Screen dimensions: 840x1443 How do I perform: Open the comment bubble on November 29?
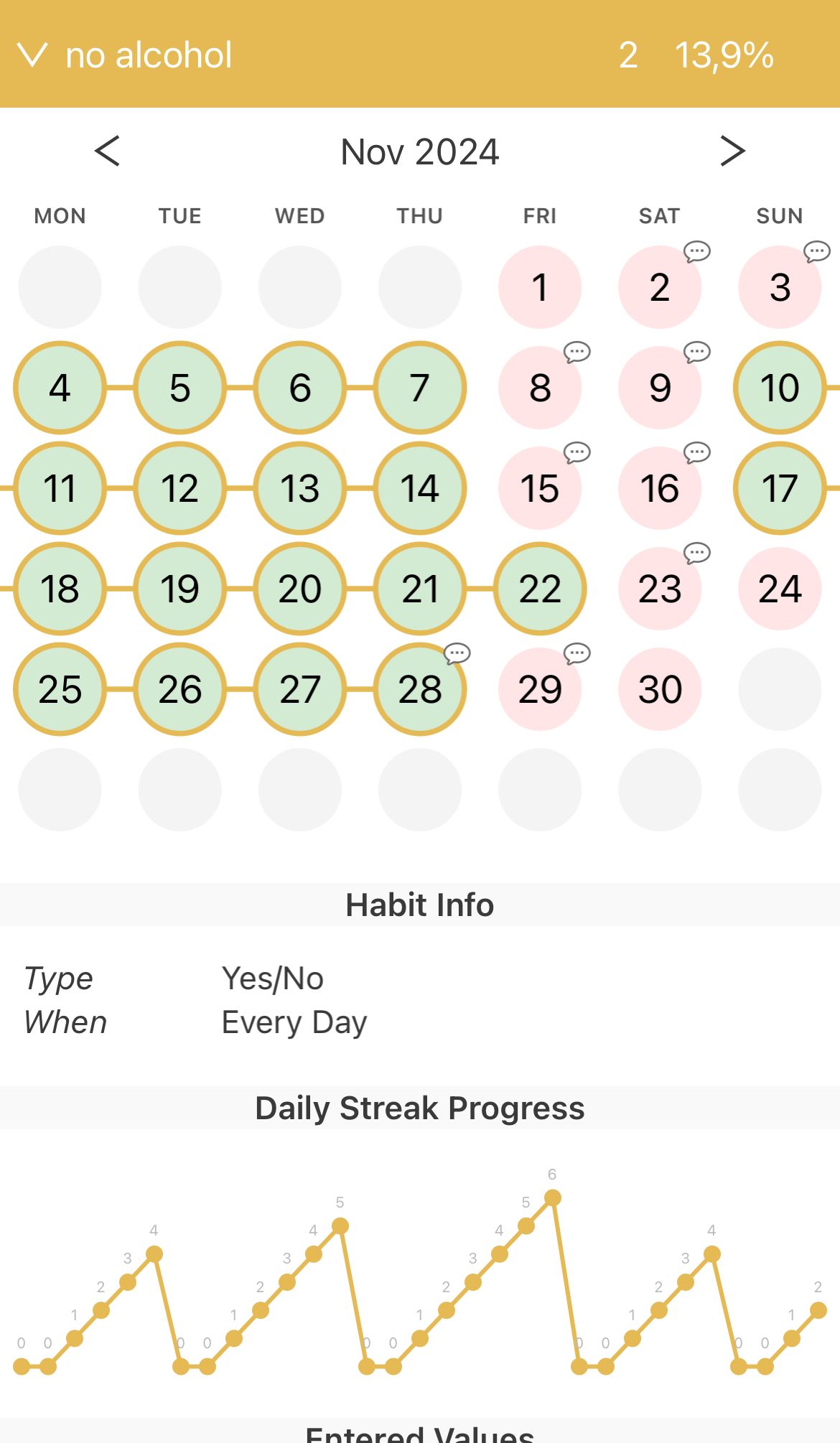click(577, 653)
